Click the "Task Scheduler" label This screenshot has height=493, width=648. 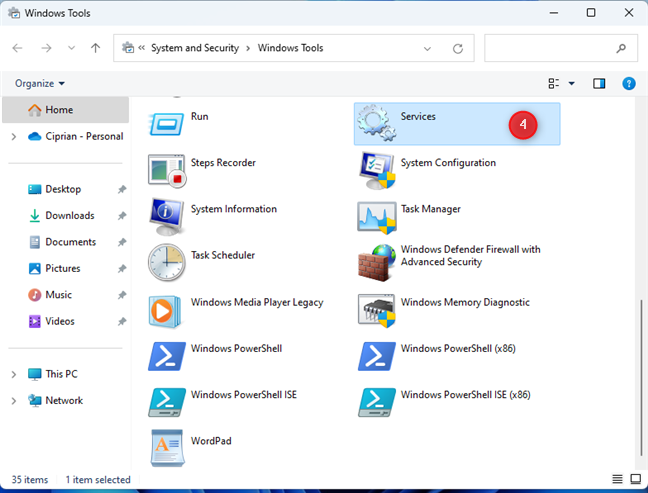click(x=223, y=255)
